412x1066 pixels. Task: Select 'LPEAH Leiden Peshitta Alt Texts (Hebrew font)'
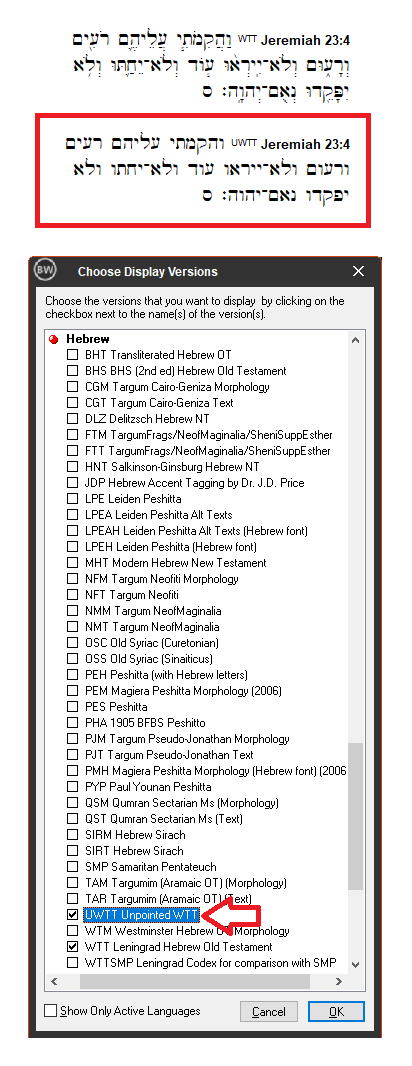(196, 531)
